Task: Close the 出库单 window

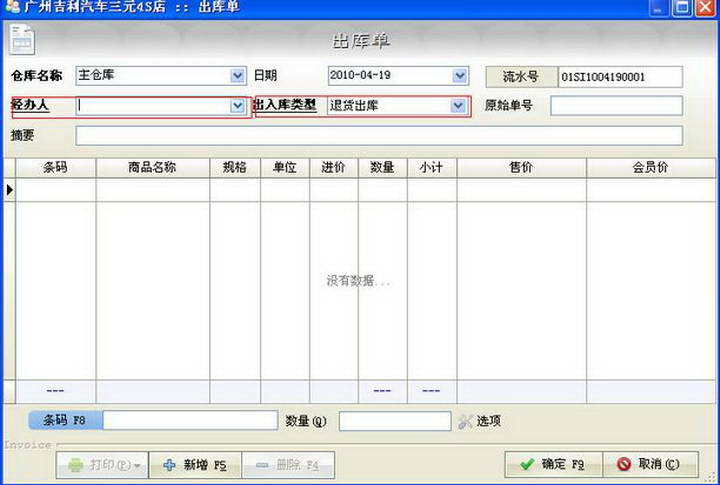Action: [706, 8]
